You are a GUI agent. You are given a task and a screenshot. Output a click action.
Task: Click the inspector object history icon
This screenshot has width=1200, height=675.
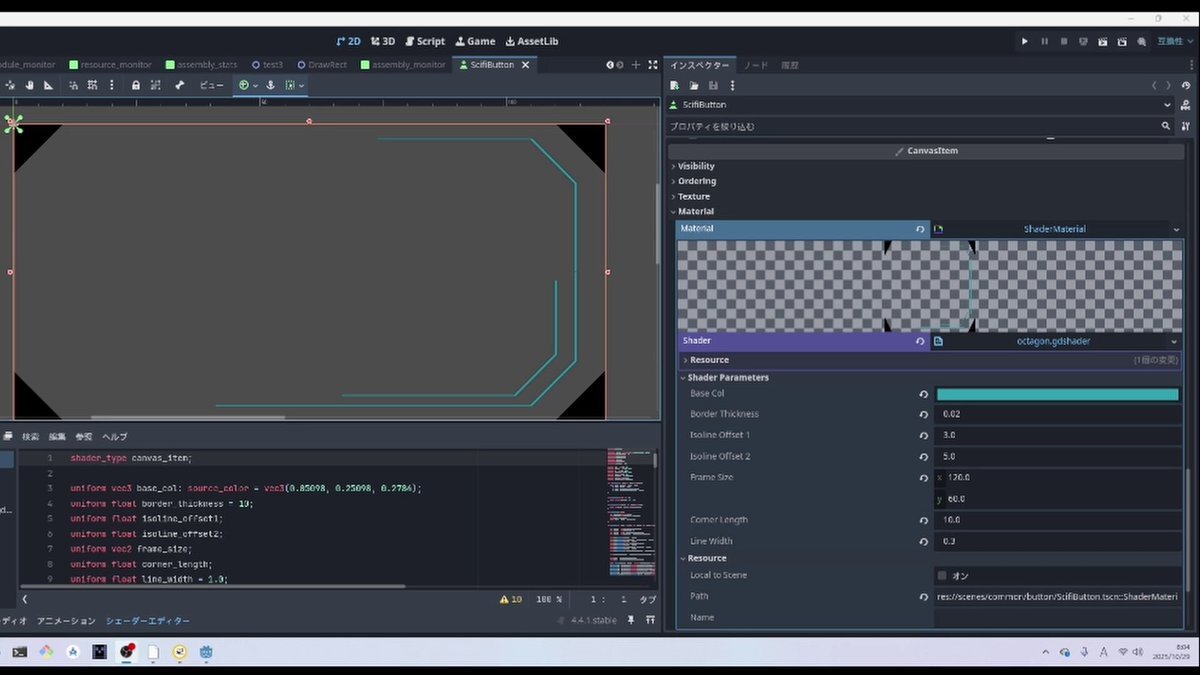[x=1186, y=86]
